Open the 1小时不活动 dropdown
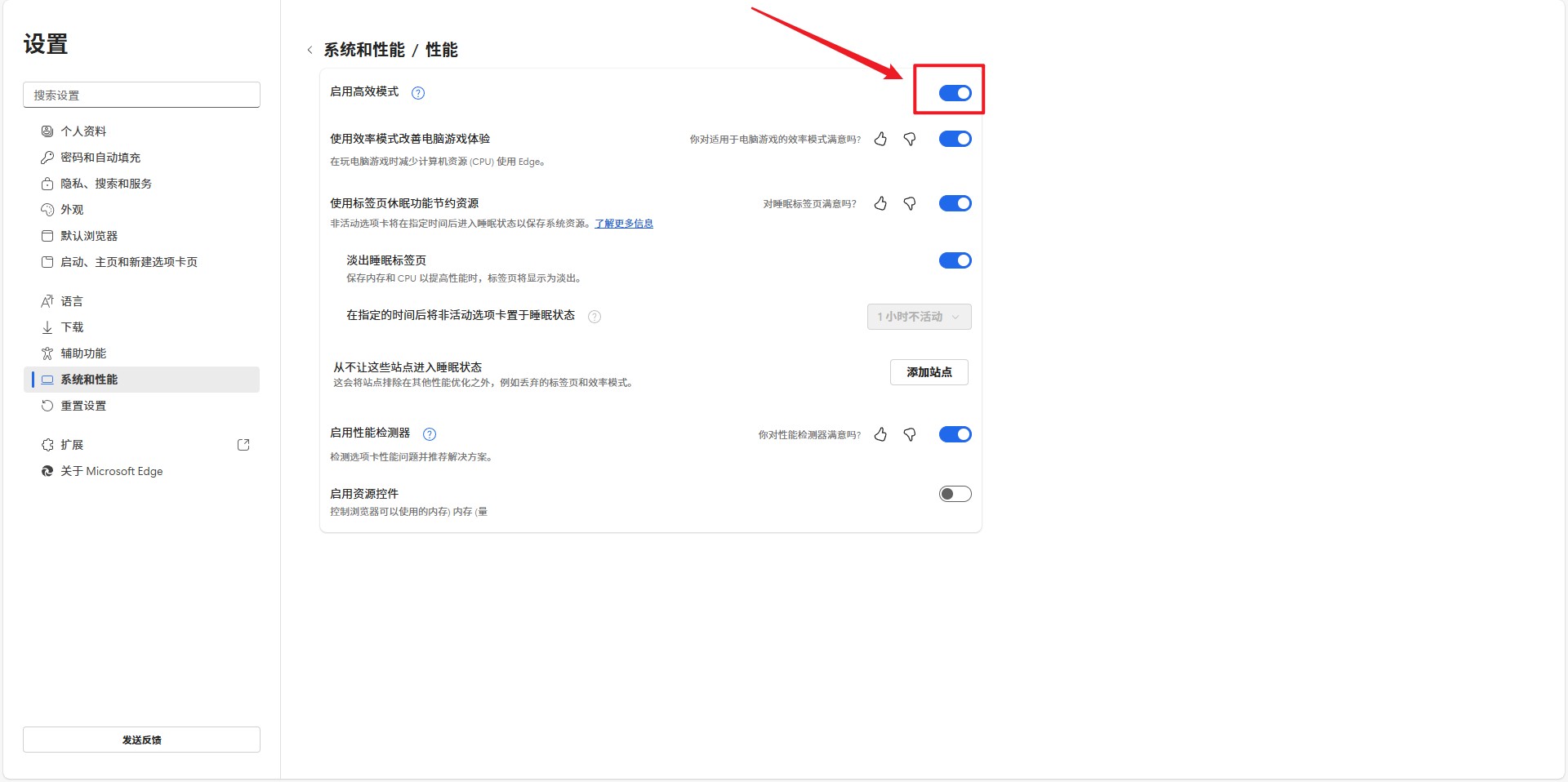This screenshot has width=1568, height=782. coord(919,317)
